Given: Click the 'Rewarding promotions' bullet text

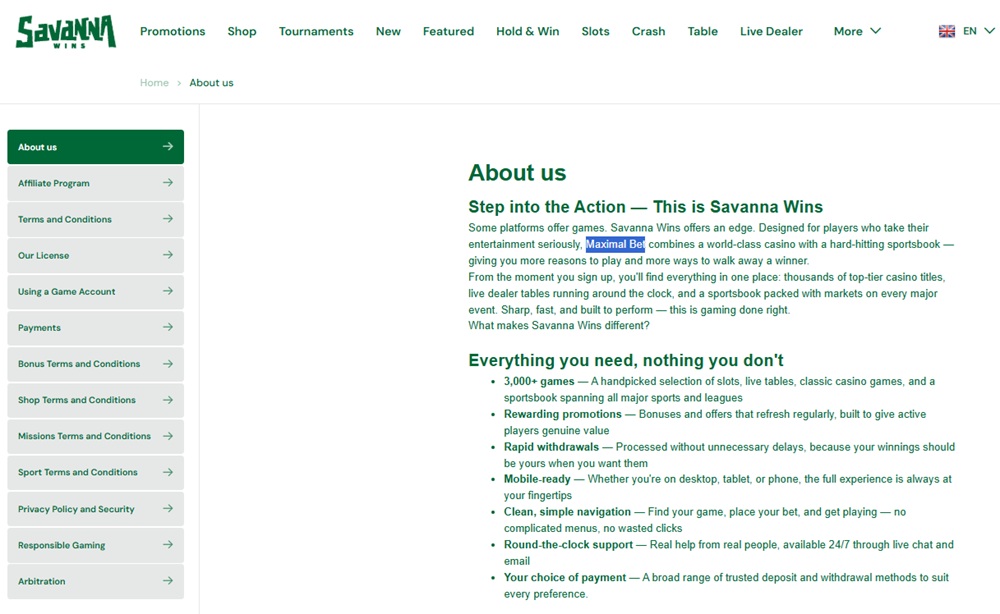Looking at the screenshot, I should [562, 414].
